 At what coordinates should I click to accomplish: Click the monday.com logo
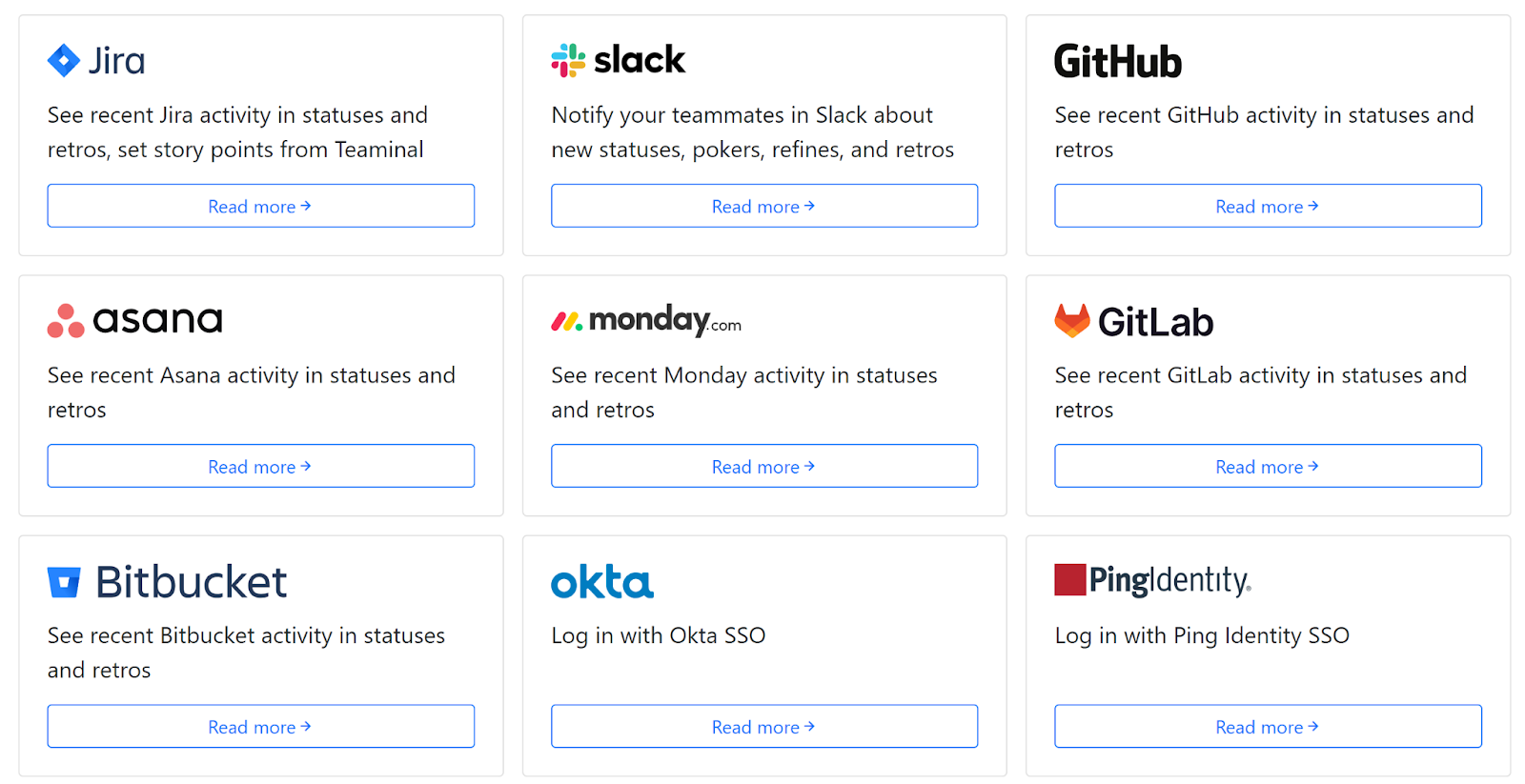coord(645,321)
